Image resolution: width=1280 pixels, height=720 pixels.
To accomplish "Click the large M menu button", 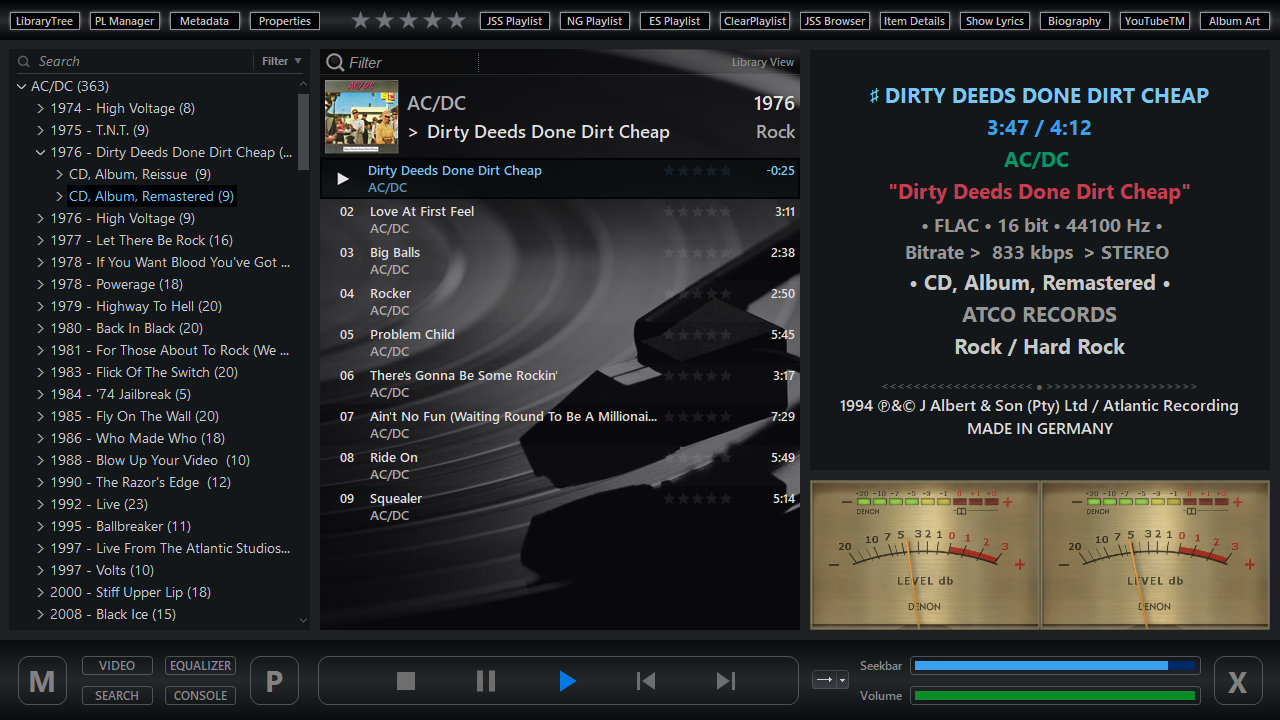I will (42, 681).
